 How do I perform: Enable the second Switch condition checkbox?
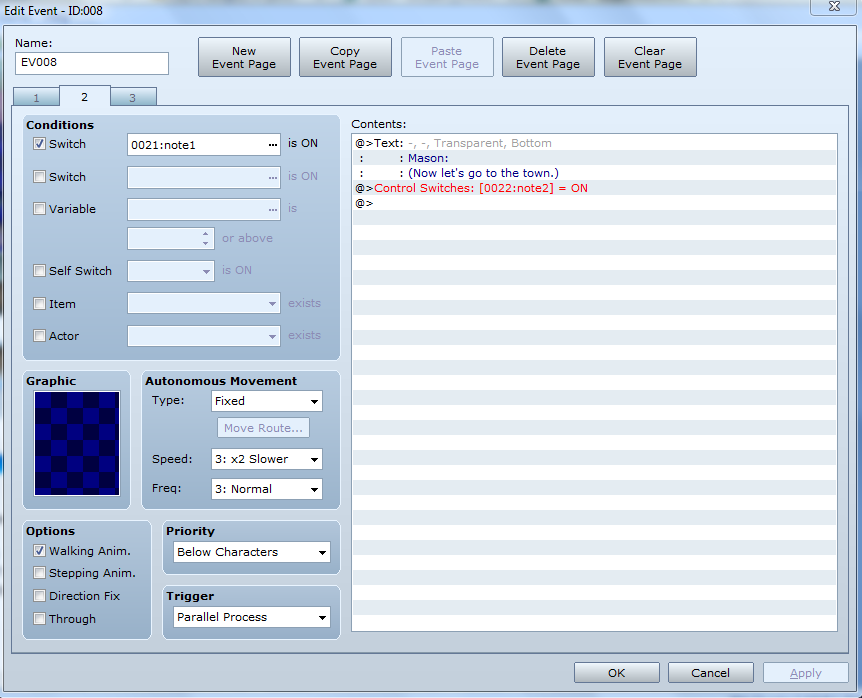(x=39, y=176)
